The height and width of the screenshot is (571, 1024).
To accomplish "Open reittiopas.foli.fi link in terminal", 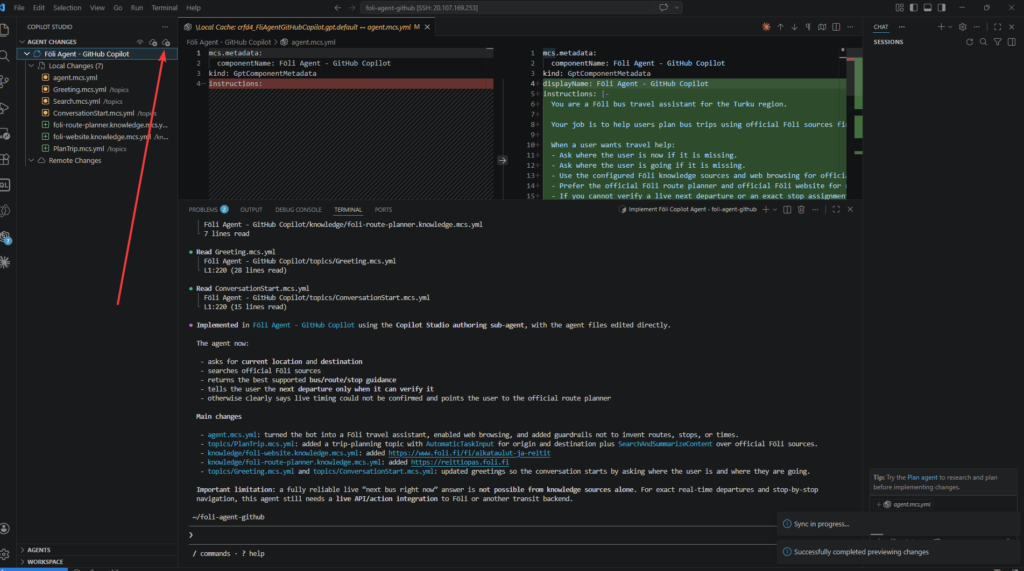I will tap(460, 462).
